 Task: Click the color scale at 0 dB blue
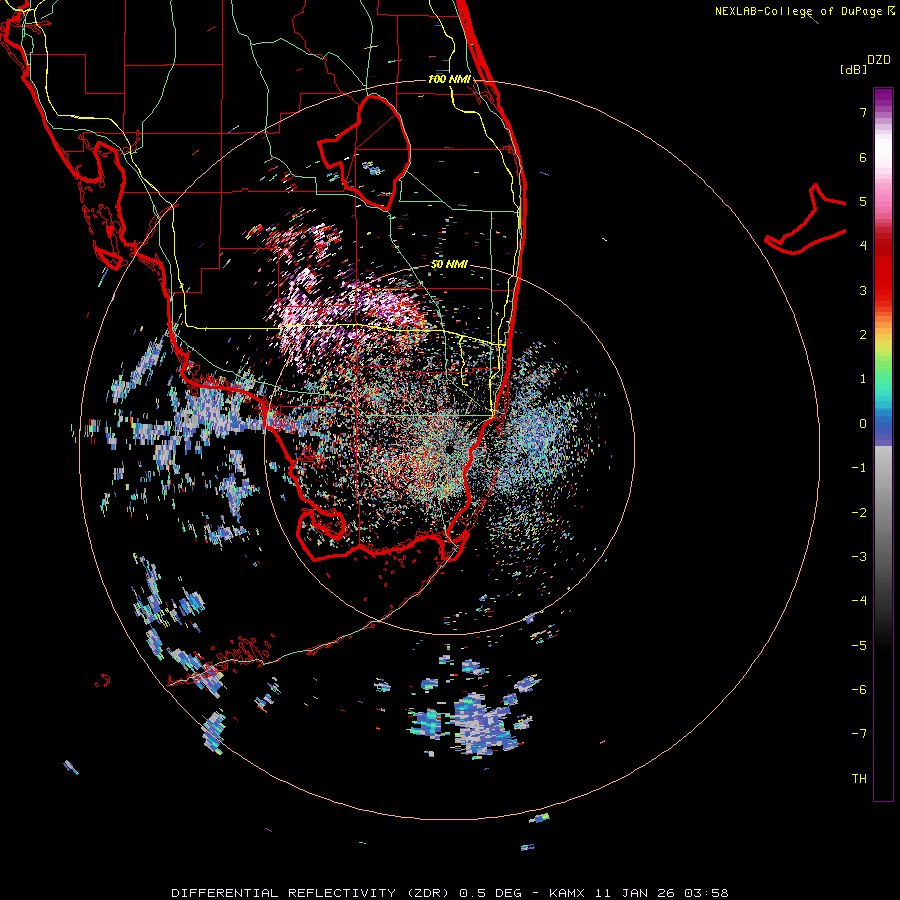coord(883,424)
